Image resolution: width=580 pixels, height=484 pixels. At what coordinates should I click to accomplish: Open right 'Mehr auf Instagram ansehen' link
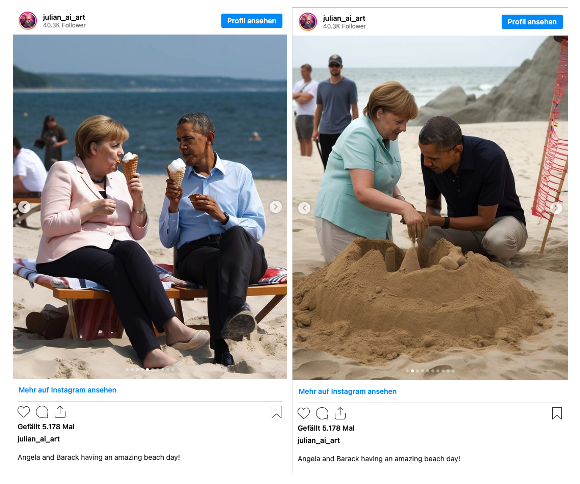347,391
